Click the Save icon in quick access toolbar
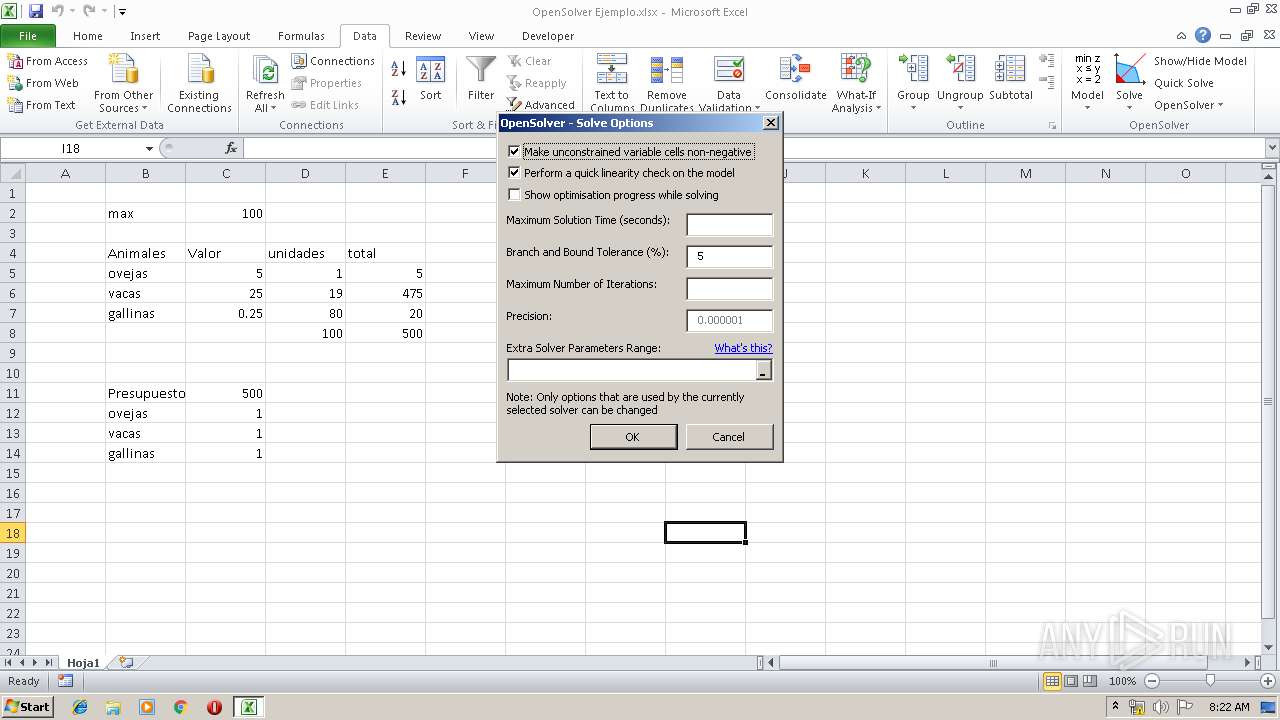This screenshot has width=1280, height=720. pyautogui.click(x=36, y=12)
